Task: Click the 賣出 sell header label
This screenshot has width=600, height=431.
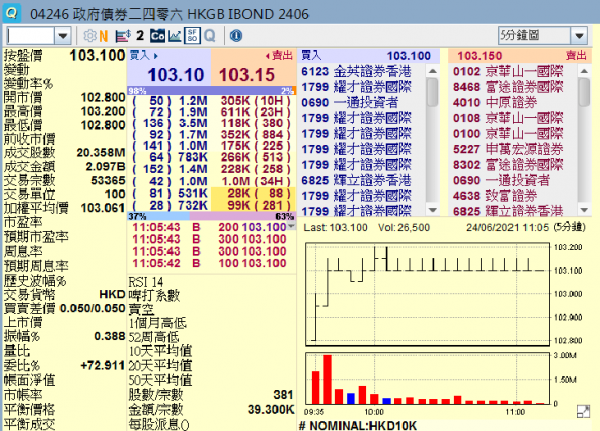Action: click(283, 55)
